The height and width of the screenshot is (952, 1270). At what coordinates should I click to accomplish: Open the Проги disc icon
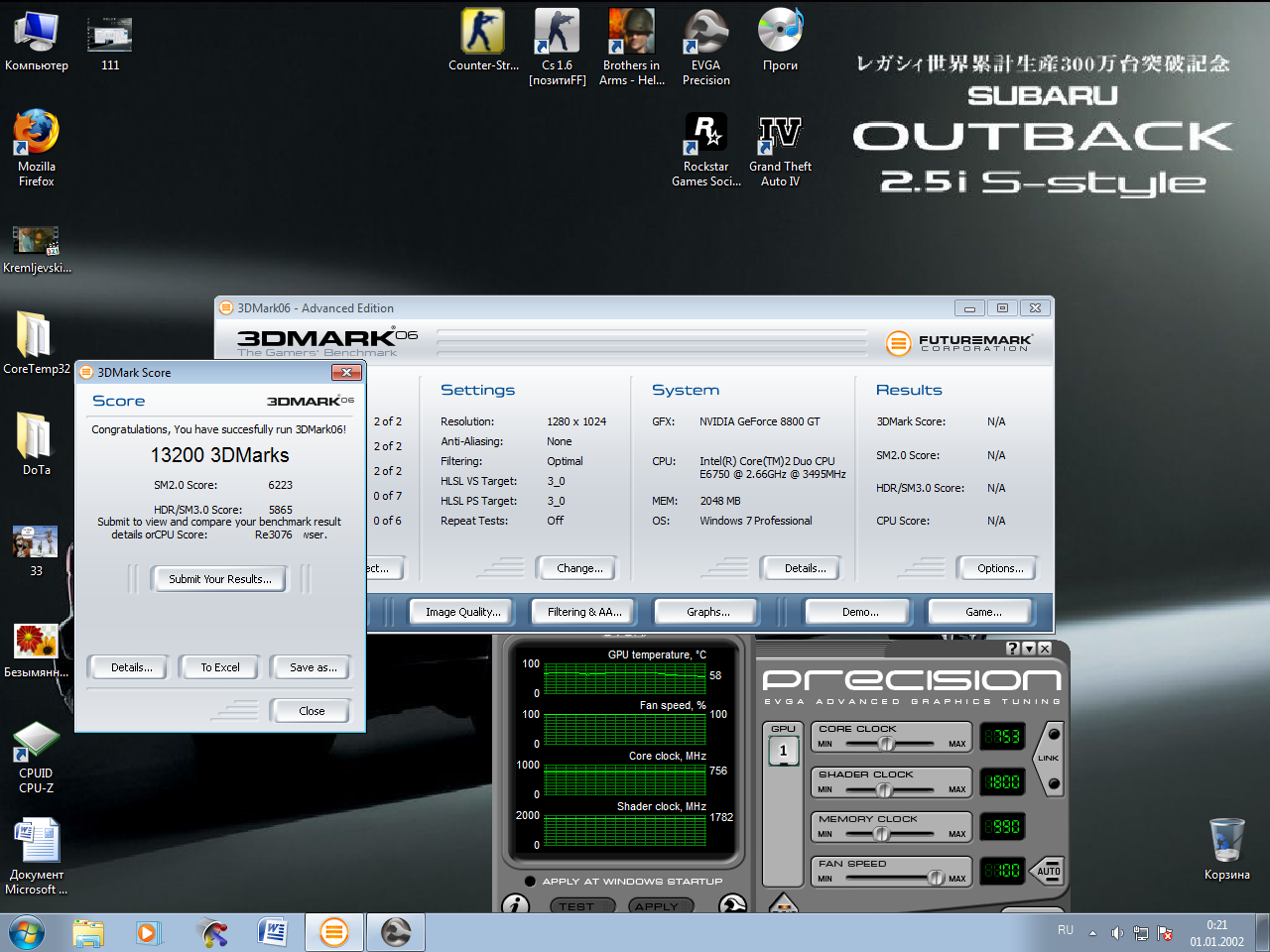(x=780, y=42)
